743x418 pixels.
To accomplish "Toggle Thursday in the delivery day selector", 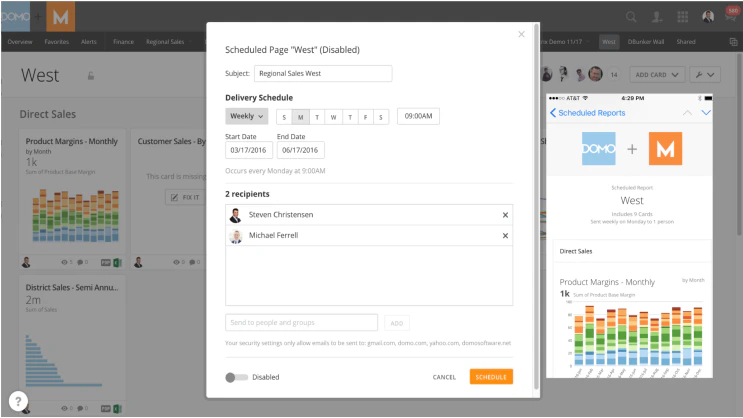I will pos(350,117).
